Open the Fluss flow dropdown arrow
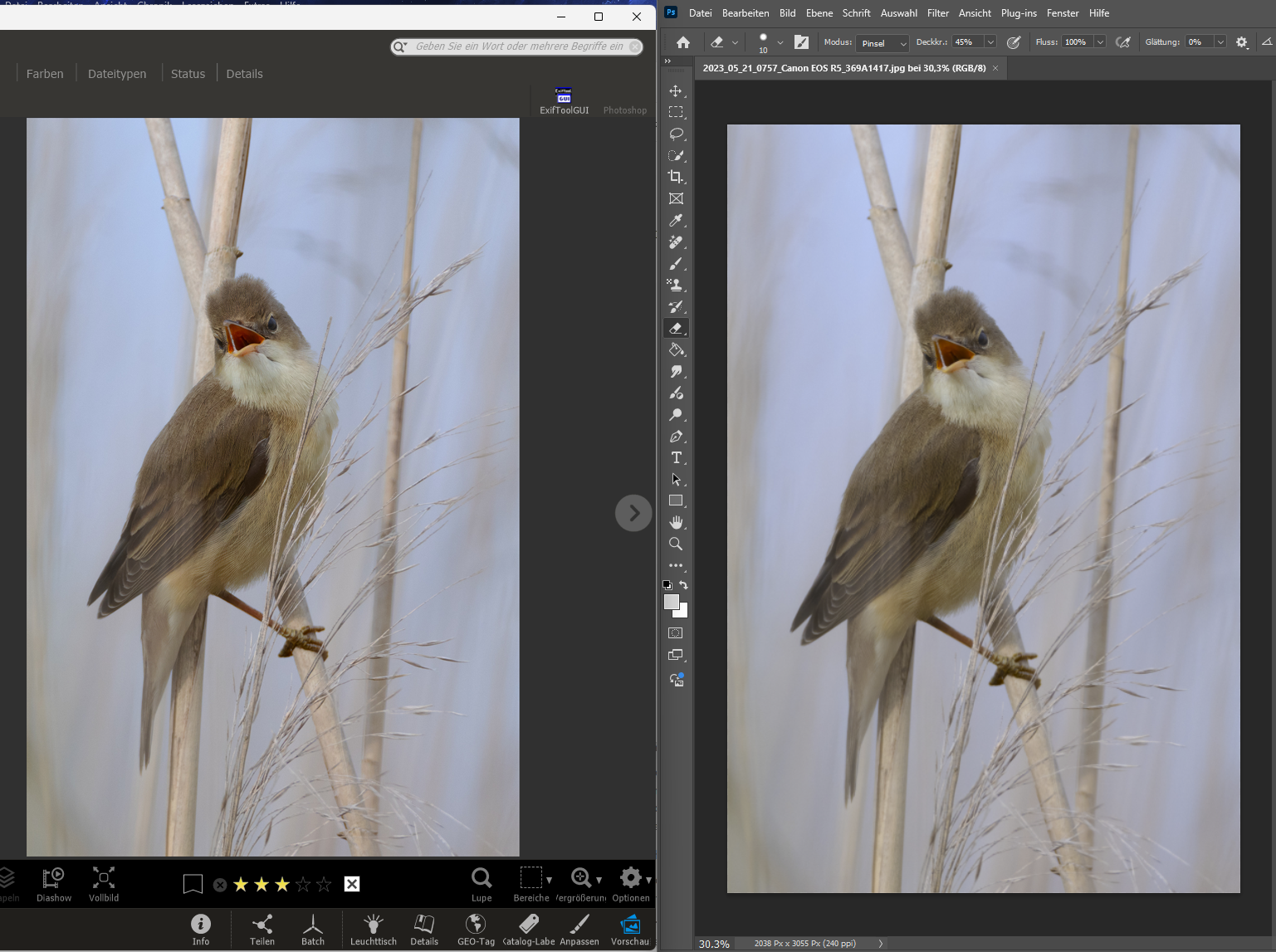 (x=1100, y=42)
